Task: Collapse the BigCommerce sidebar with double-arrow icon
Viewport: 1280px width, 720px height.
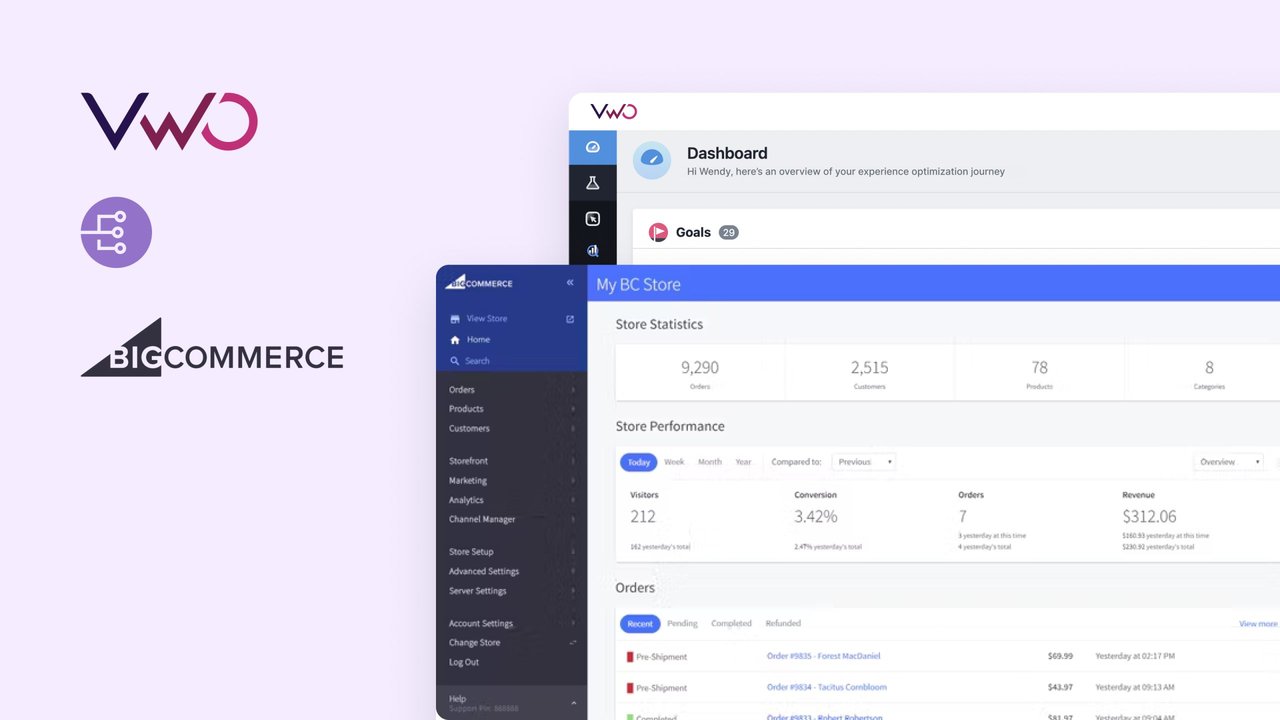Action: click(x=570, y=283)
